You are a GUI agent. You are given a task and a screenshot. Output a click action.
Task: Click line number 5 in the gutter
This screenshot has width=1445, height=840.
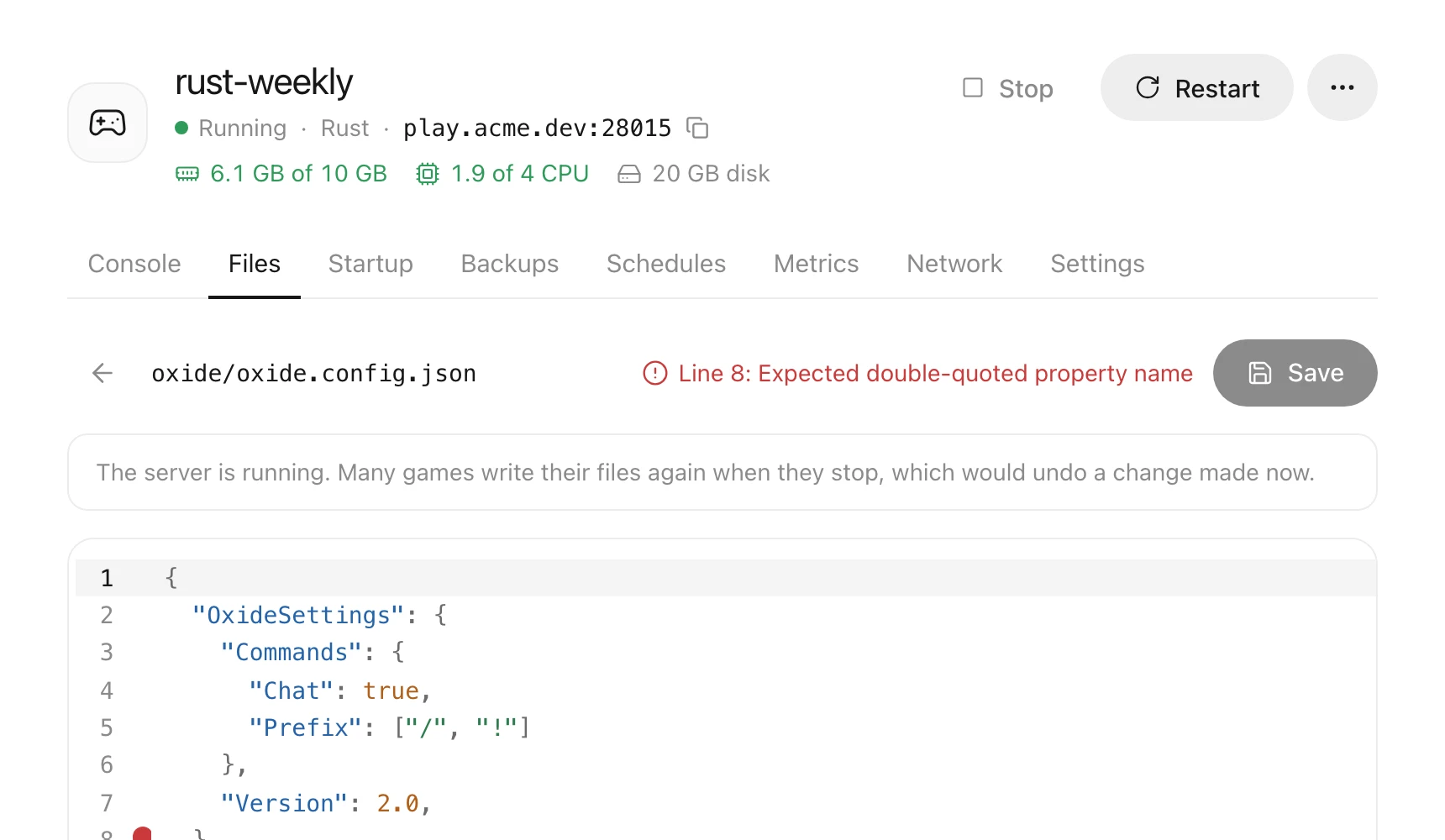coord(107,727)
